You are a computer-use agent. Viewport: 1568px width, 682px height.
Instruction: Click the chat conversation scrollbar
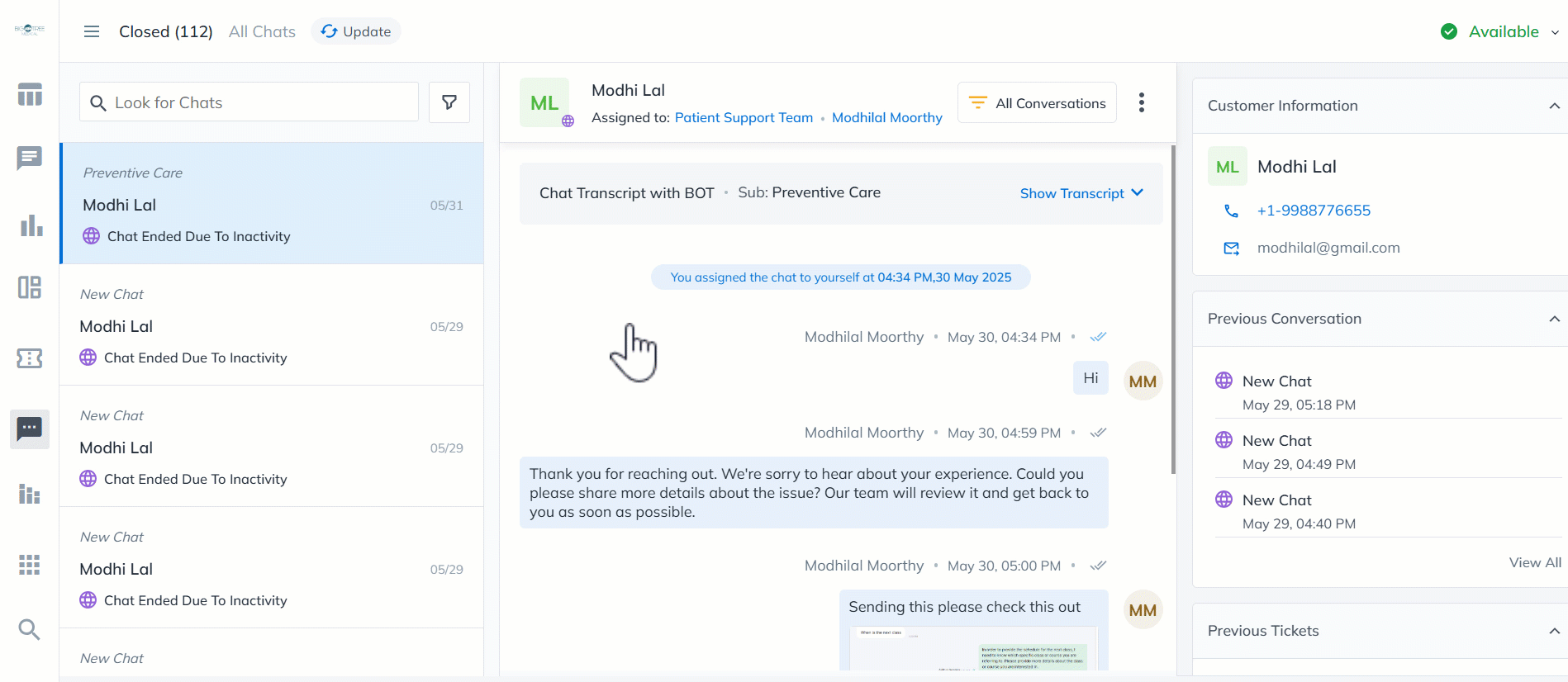click(x=1173, y=310)
